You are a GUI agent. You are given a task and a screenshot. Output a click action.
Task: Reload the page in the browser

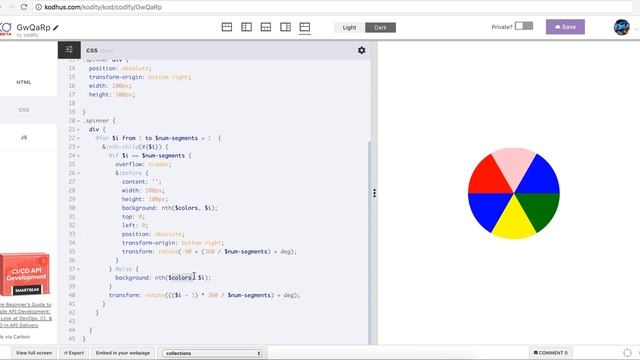(24, 7)
